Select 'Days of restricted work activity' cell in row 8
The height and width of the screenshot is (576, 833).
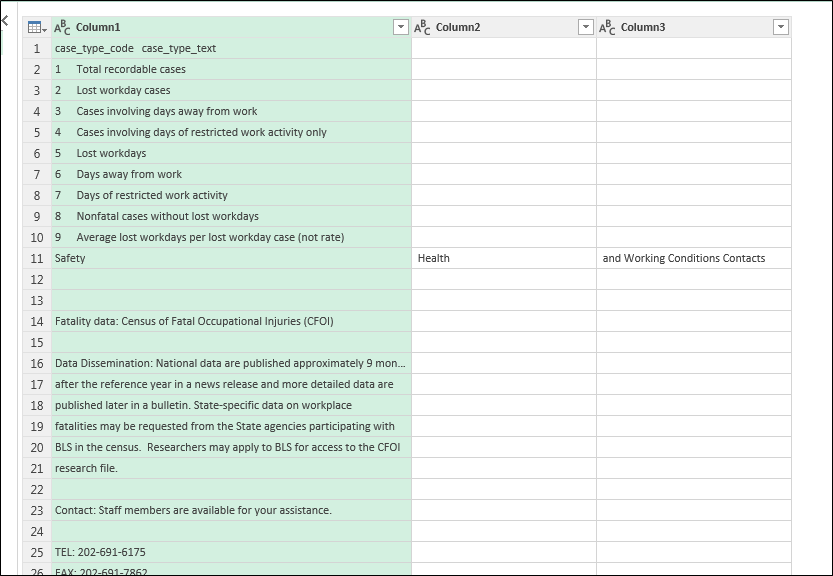point(231,195)
